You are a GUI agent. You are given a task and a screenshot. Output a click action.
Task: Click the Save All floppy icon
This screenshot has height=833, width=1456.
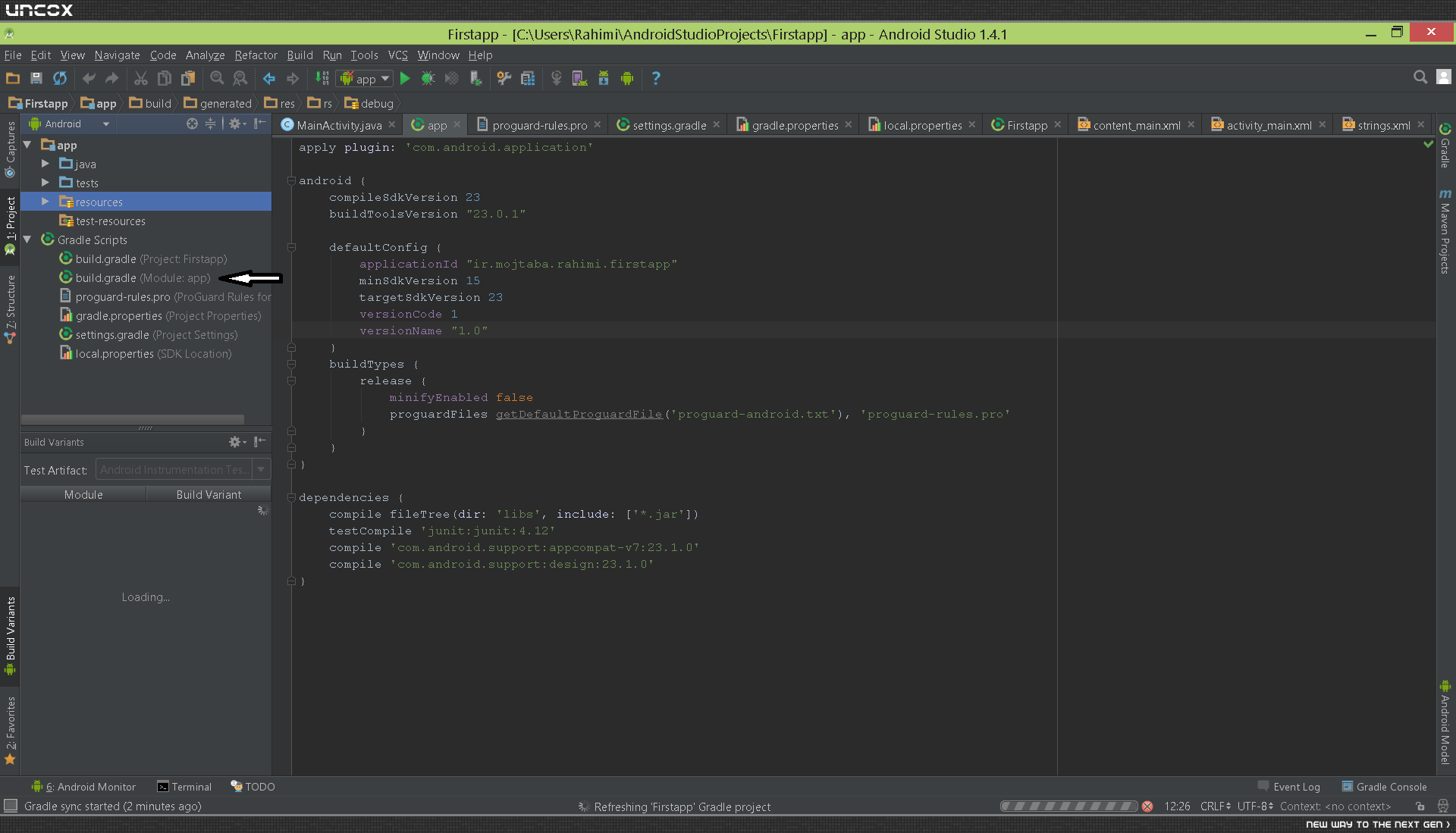pyautogui.click(x=36, y=78)
